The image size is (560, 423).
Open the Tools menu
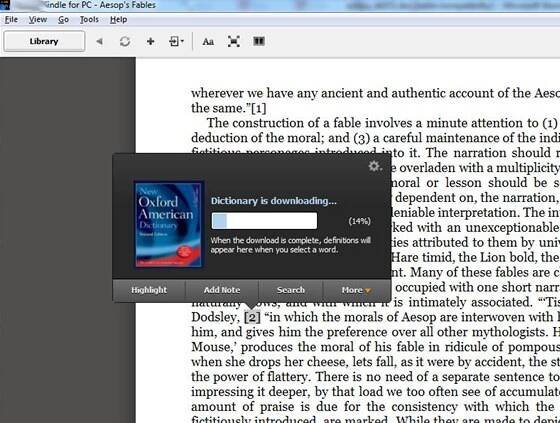pyautogui.click(x=89, y=20)
